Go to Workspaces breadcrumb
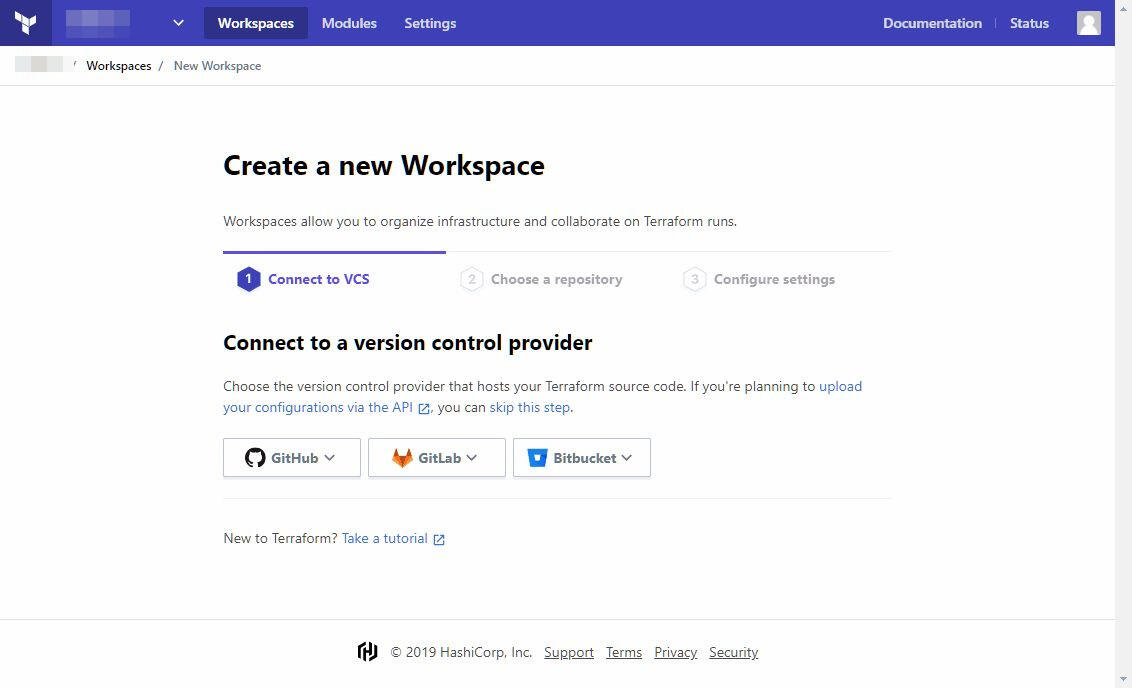Viewport: 1132px width, 688px height. (x=118, y=66)
